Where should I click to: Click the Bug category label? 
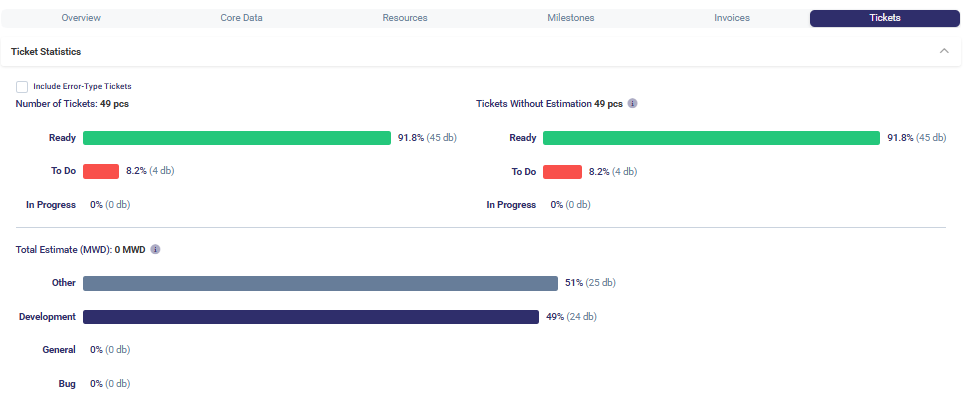pyautogui.click(x=67, y=384)
